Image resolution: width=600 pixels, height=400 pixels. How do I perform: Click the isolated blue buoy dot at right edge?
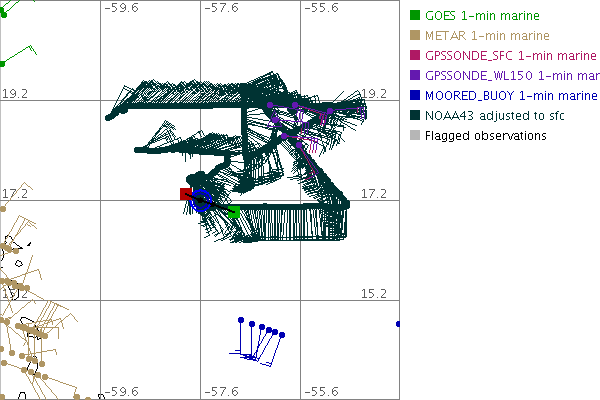[x=398, y=324]
